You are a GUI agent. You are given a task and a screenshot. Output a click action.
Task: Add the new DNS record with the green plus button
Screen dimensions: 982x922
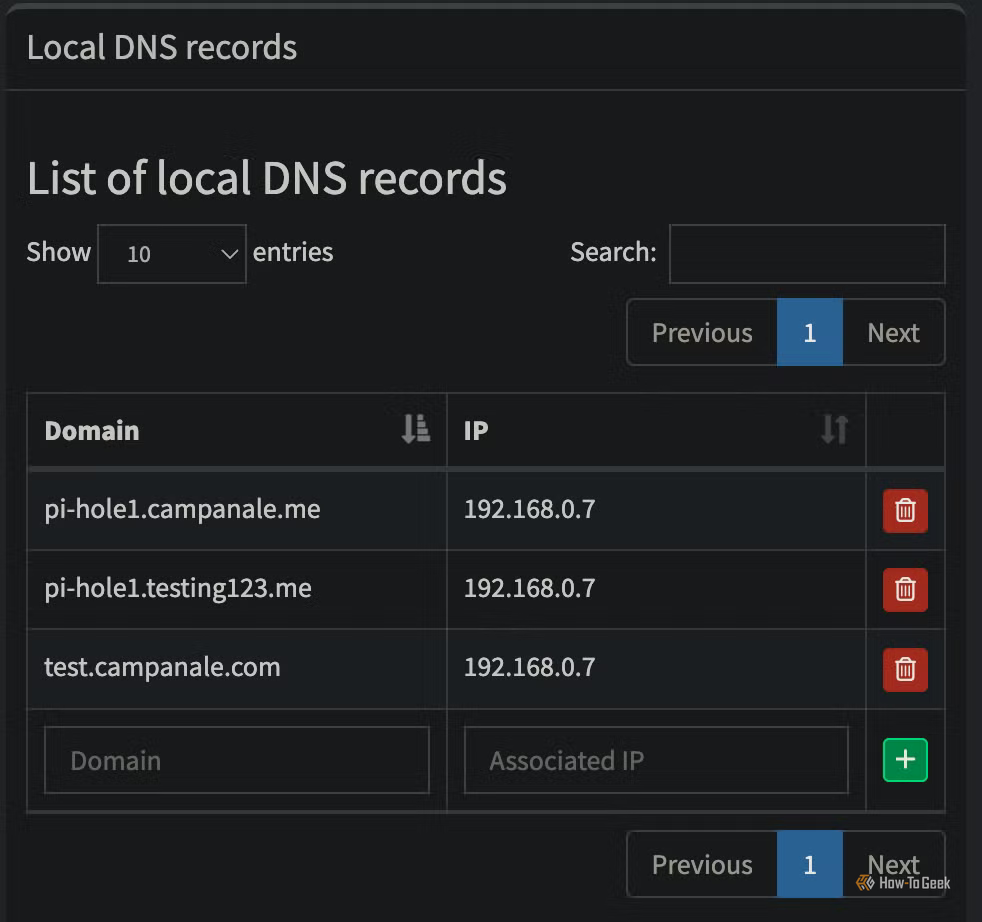pyautogui.click(x=905, y=760)
